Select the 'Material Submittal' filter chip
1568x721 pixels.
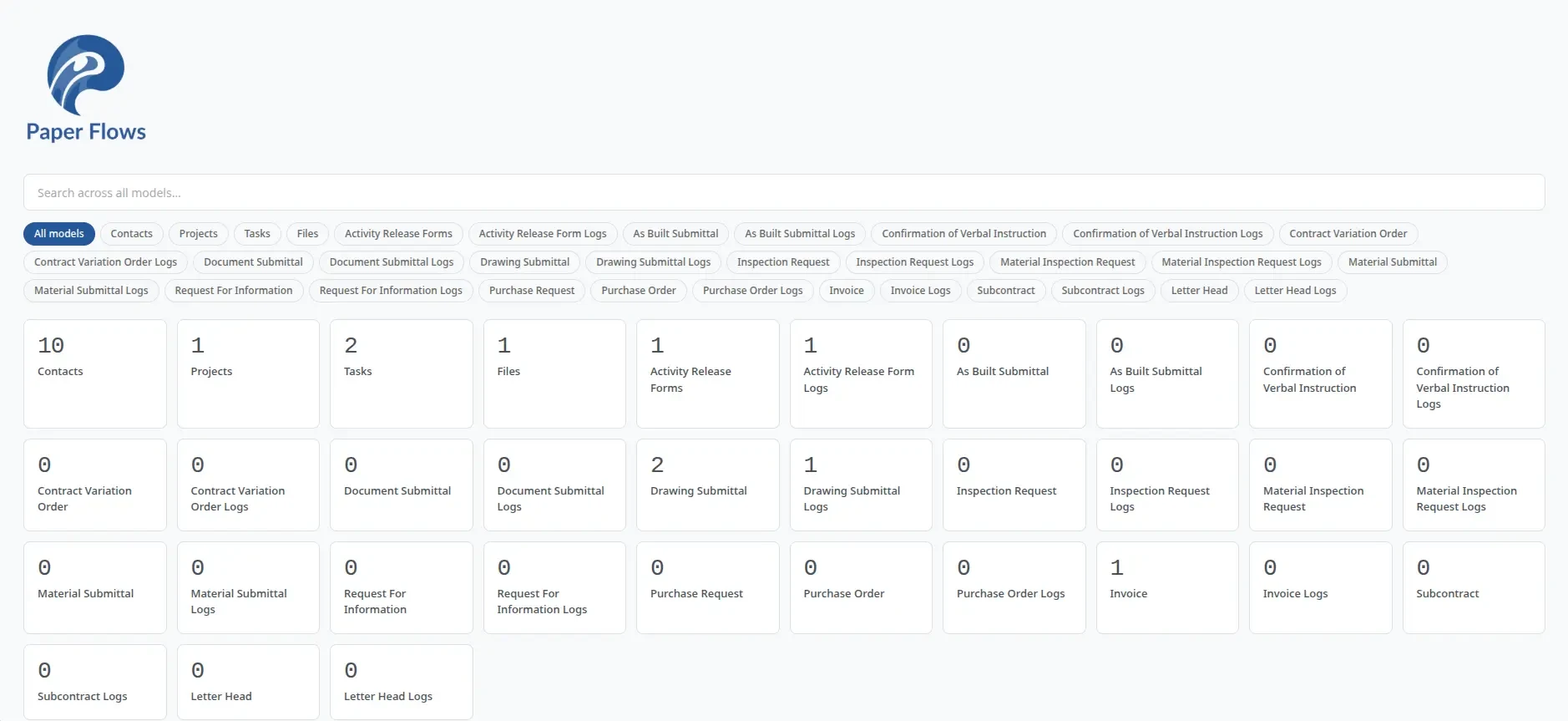click(x=1393, y=262)
